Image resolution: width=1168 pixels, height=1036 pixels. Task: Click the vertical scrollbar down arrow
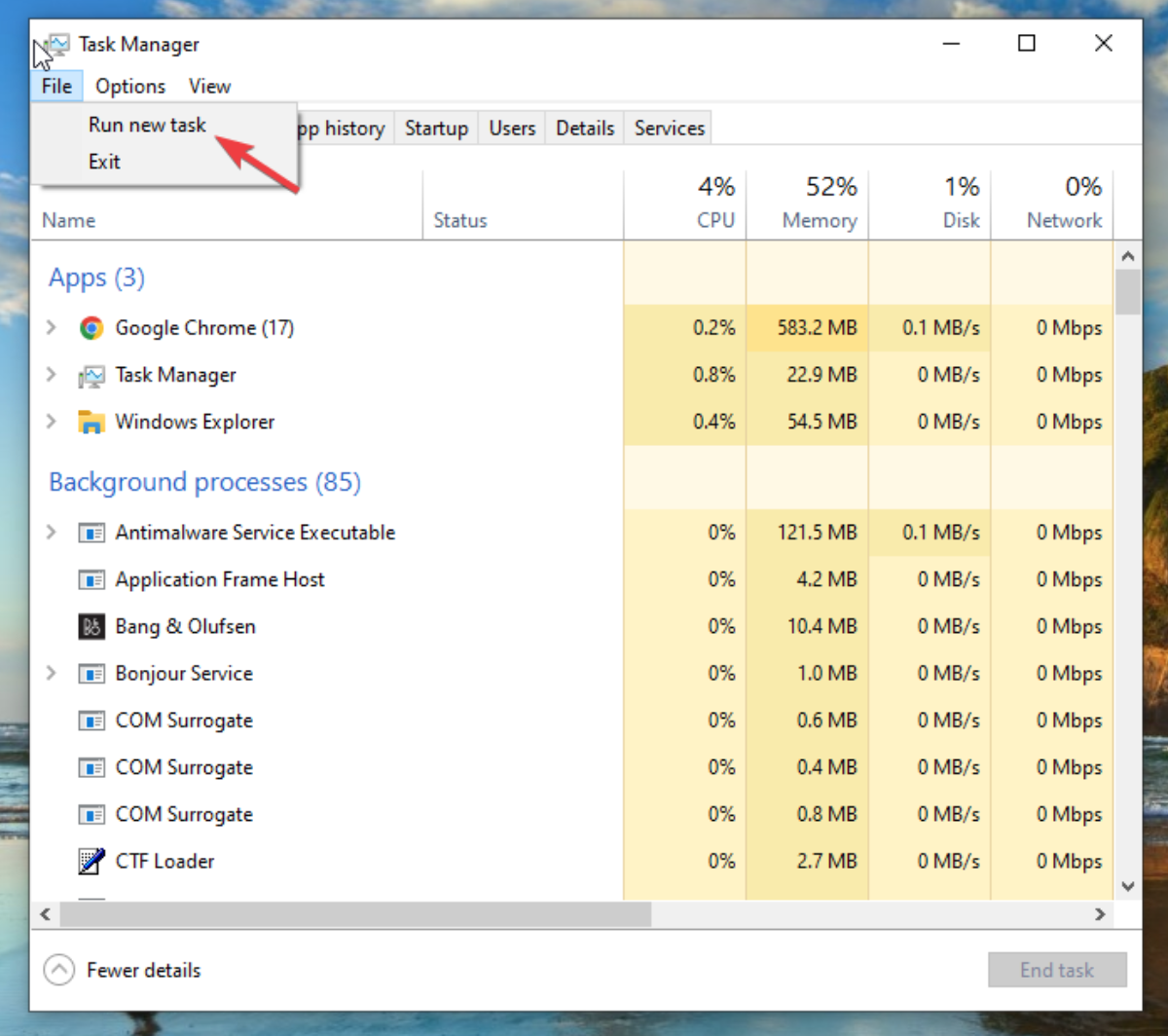tap(1128, 886)
